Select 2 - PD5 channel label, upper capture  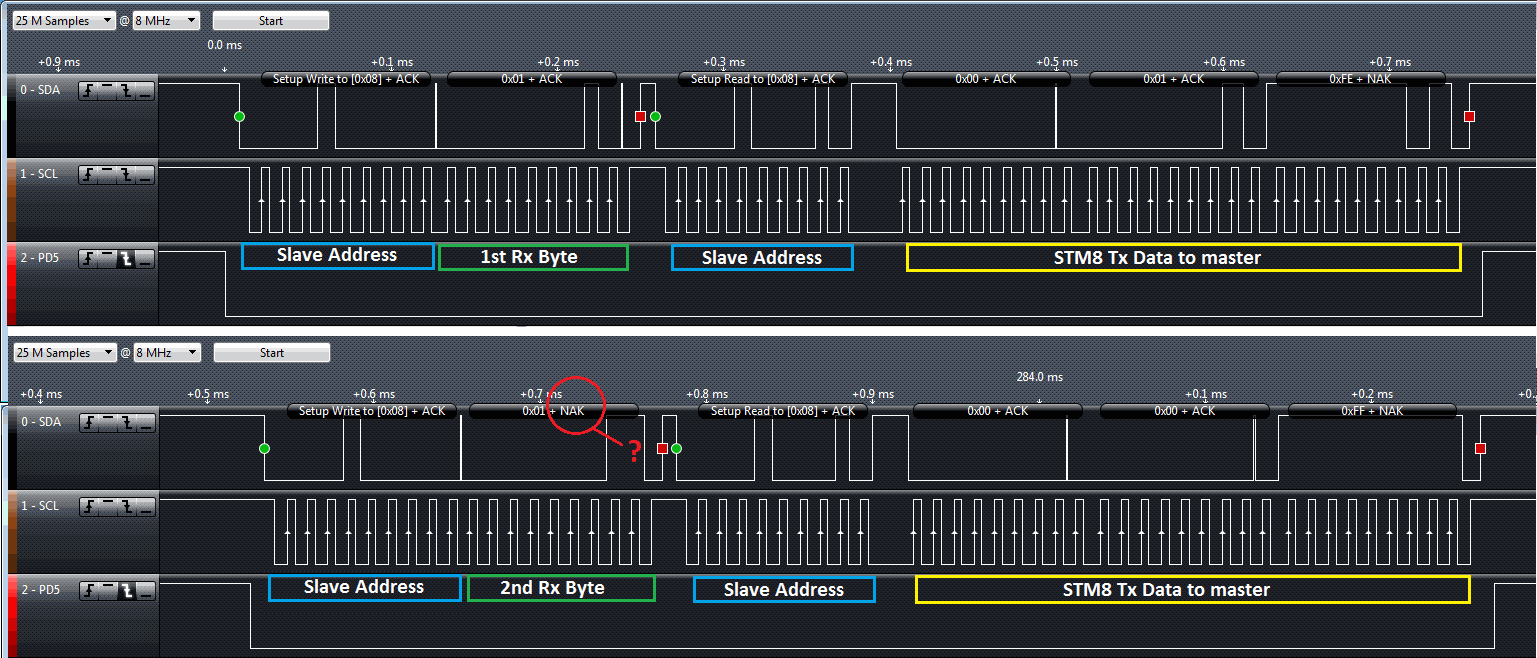[41, 258]
